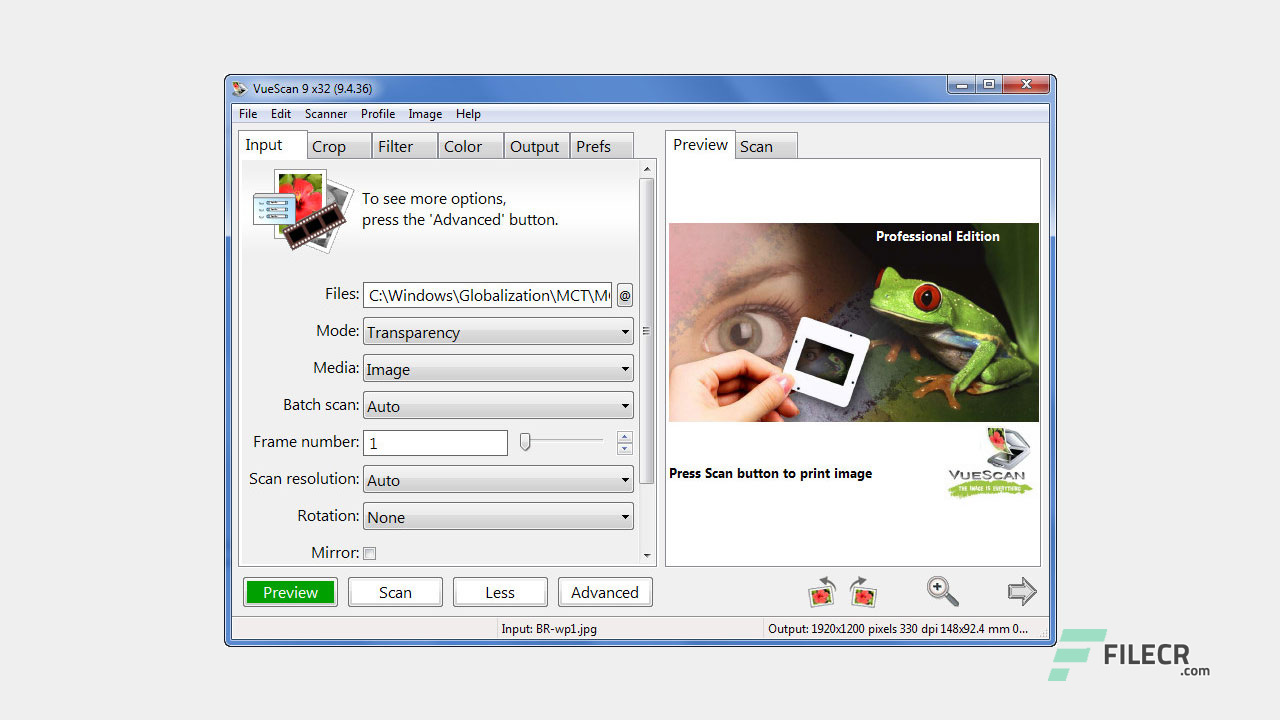Click the Scan button at bottom
This screenshot has height=720, width=1280.
pyautogui.click(x=395, y=592)
